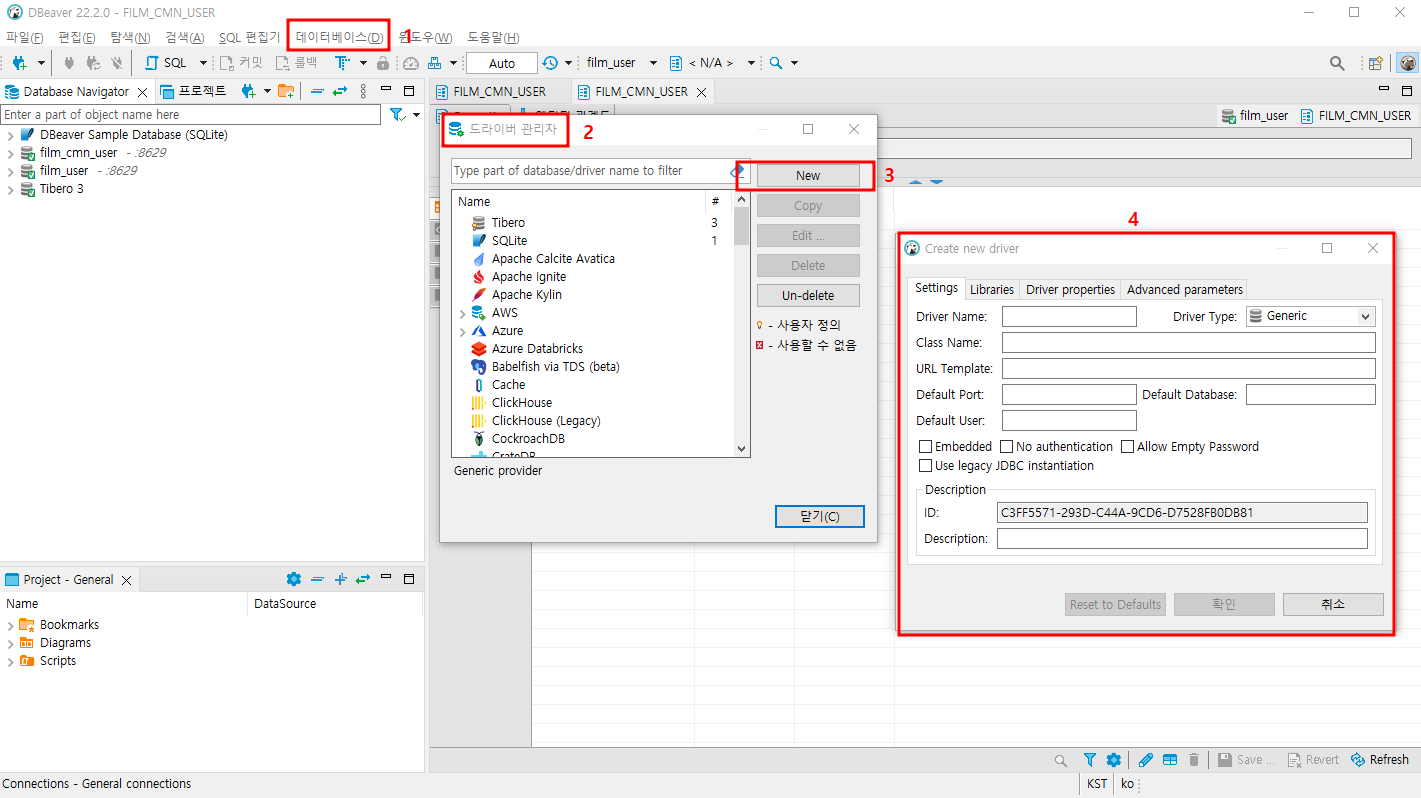Image resolution: width=1421 pixels, height=798 pixels.
Task: Click the filter funnel icon in bottom result toolbar
Action: [x=1090, y=760]
